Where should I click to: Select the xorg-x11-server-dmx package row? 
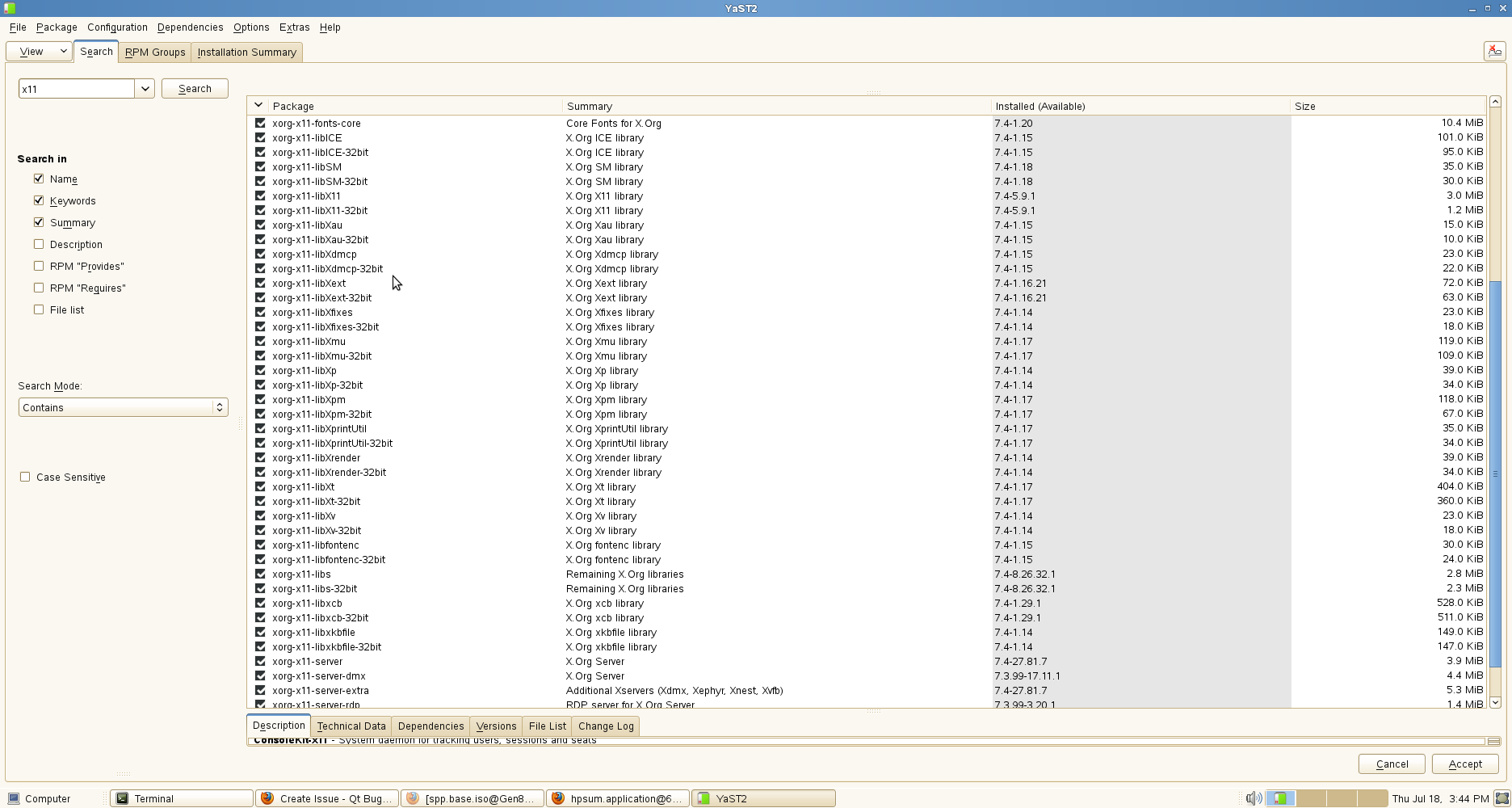866,675
